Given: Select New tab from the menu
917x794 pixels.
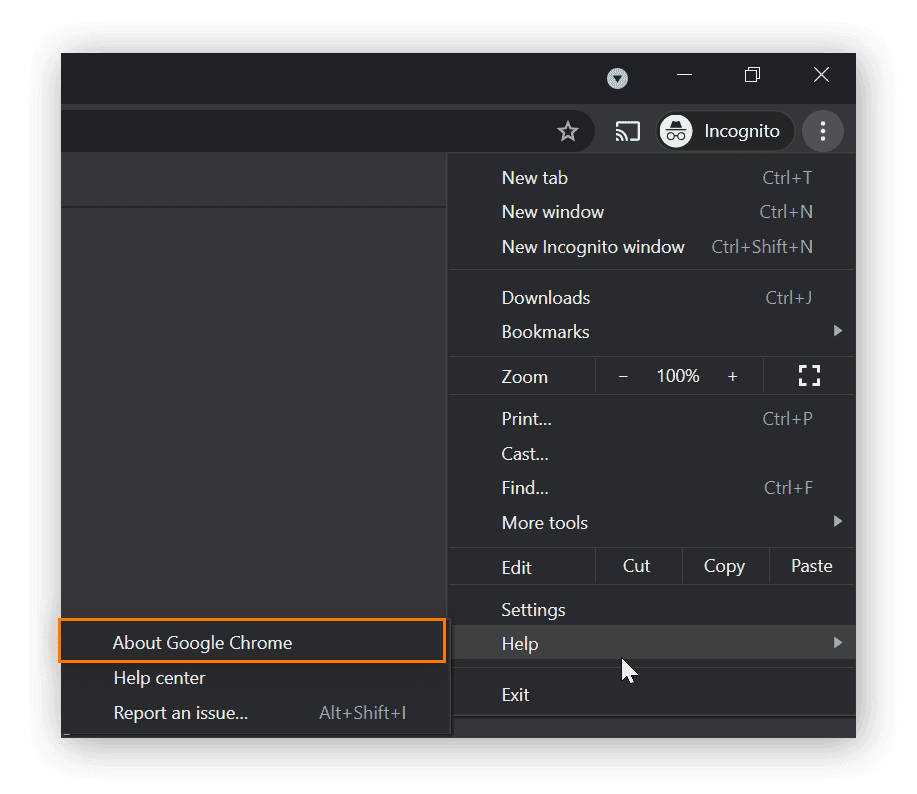Looking at the screenshot, I should (651, 178).
